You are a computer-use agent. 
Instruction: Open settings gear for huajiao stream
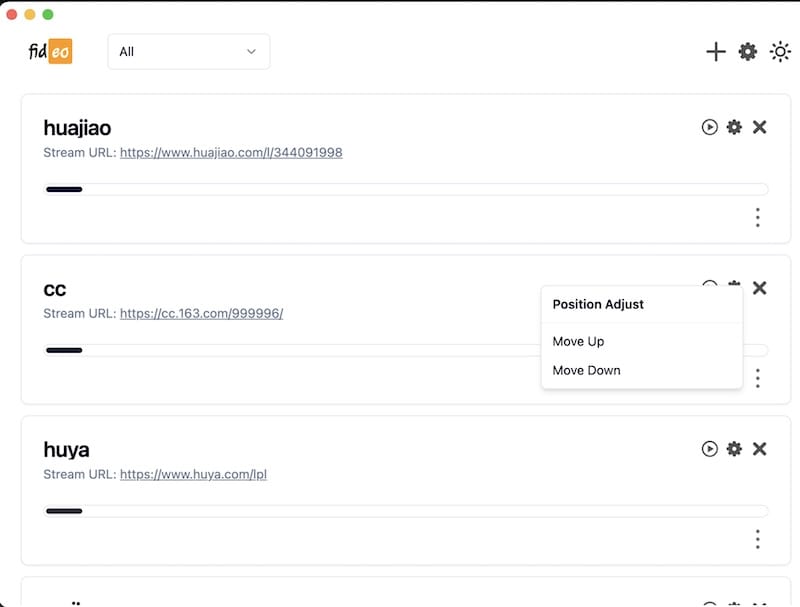pos(734,127)
